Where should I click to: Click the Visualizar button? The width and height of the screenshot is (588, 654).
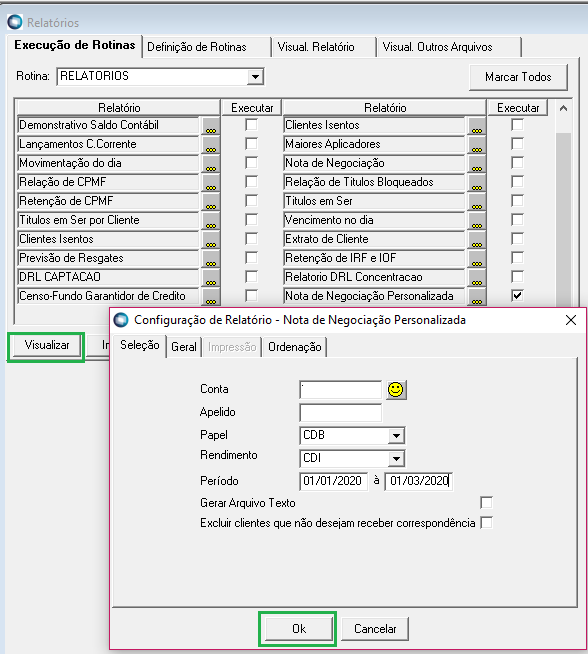click(x=47, y=345)
